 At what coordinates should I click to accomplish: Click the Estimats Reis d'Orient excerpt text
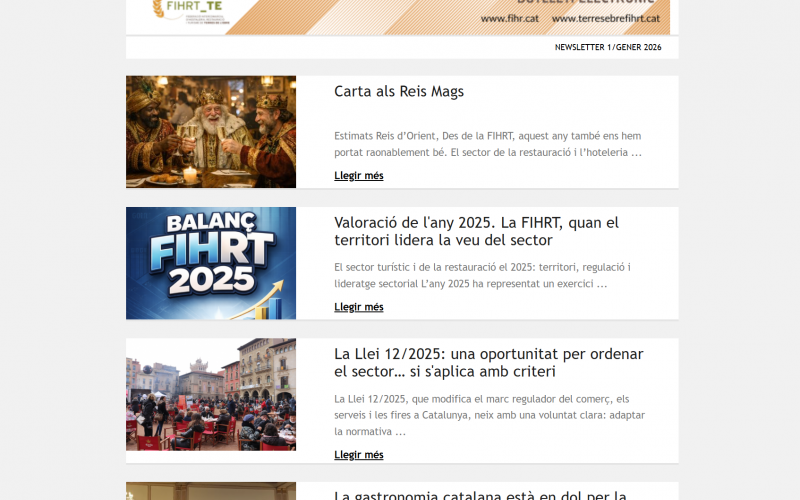(x=488, y=144)
